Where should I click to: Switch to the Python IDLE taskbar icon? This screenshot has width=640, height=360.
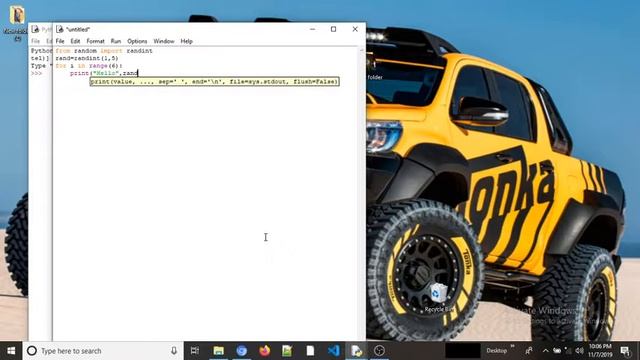(x=356, y=351)
